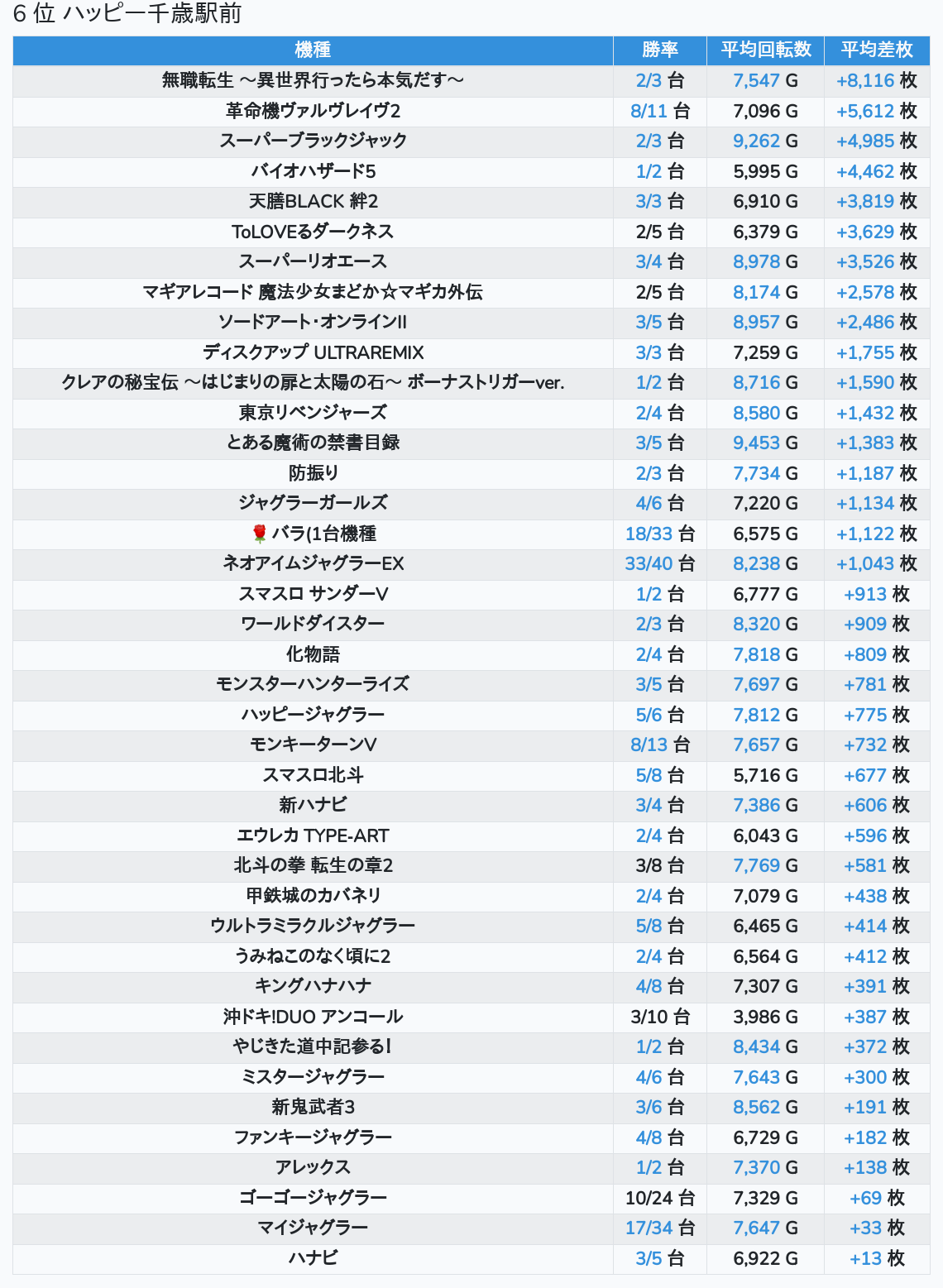The height and width of the screenshot is (1288, 943).
Task: Click the 17/34 link for マイジャグラー
Action: tap(649, 1228)
